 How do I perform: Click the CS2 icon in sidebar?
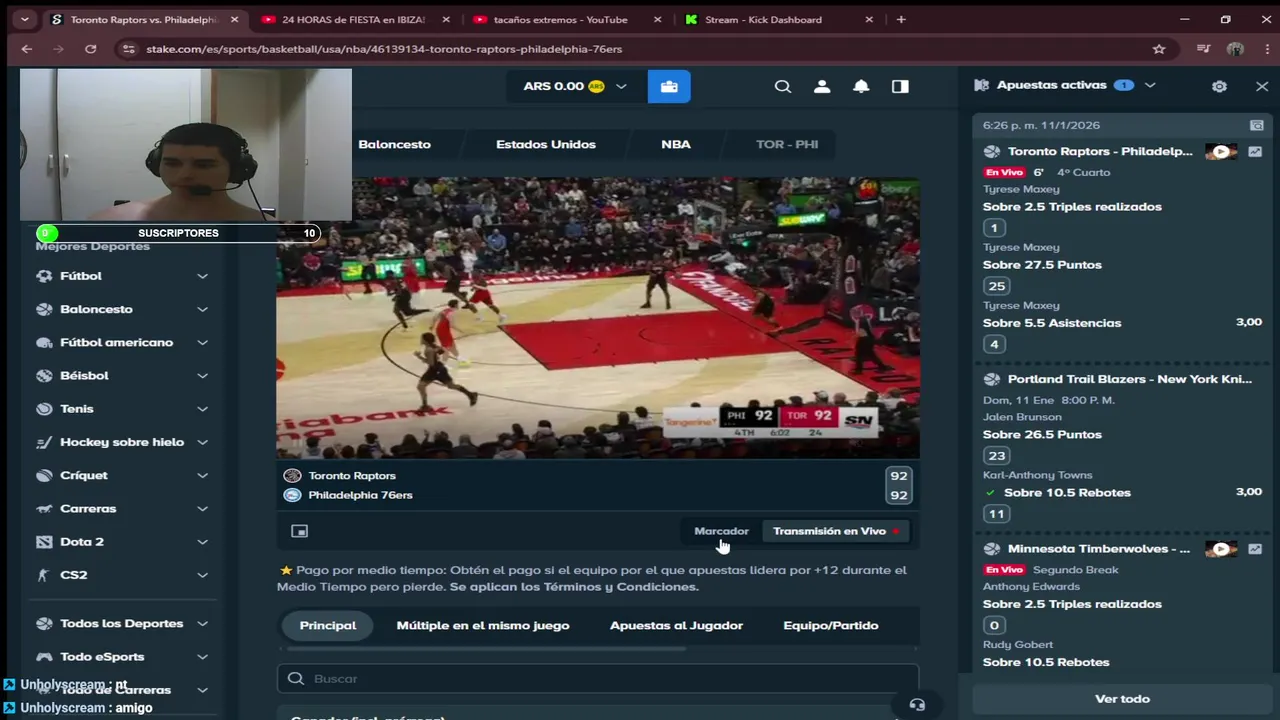pos(44,575)
